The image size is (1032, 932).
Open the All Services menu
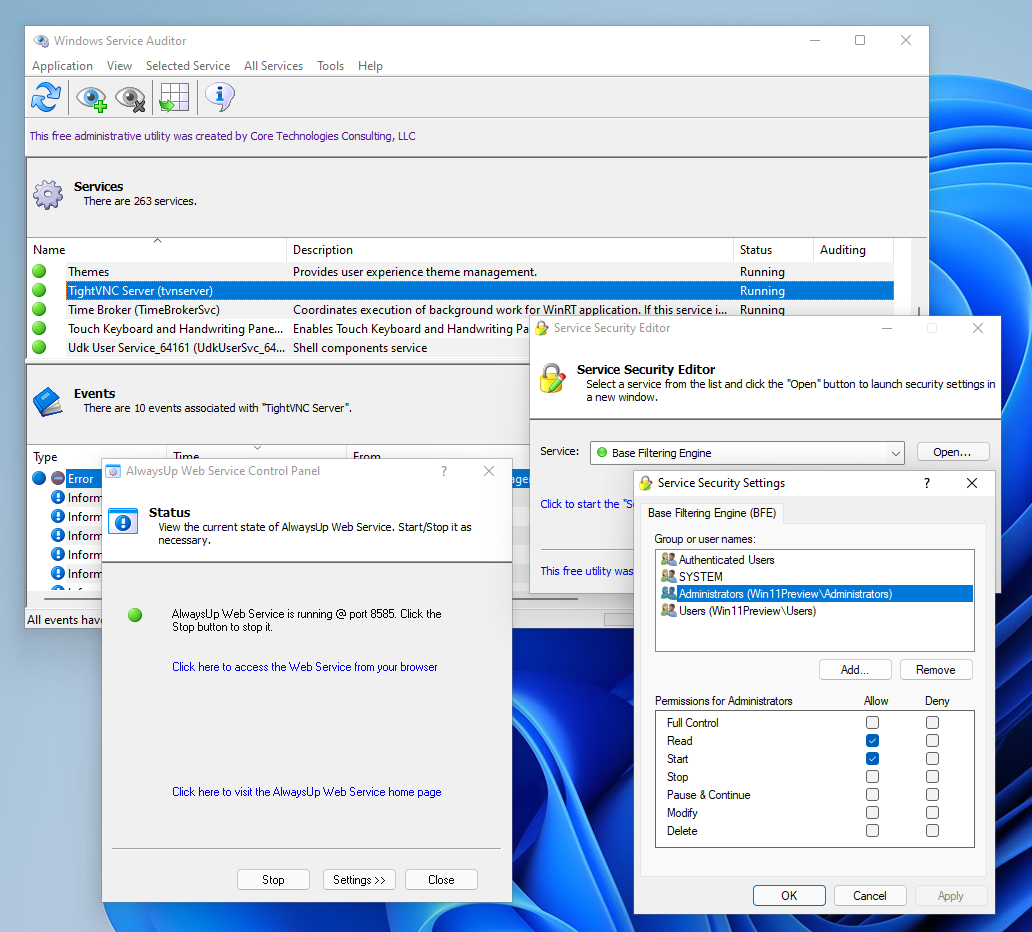274,66
